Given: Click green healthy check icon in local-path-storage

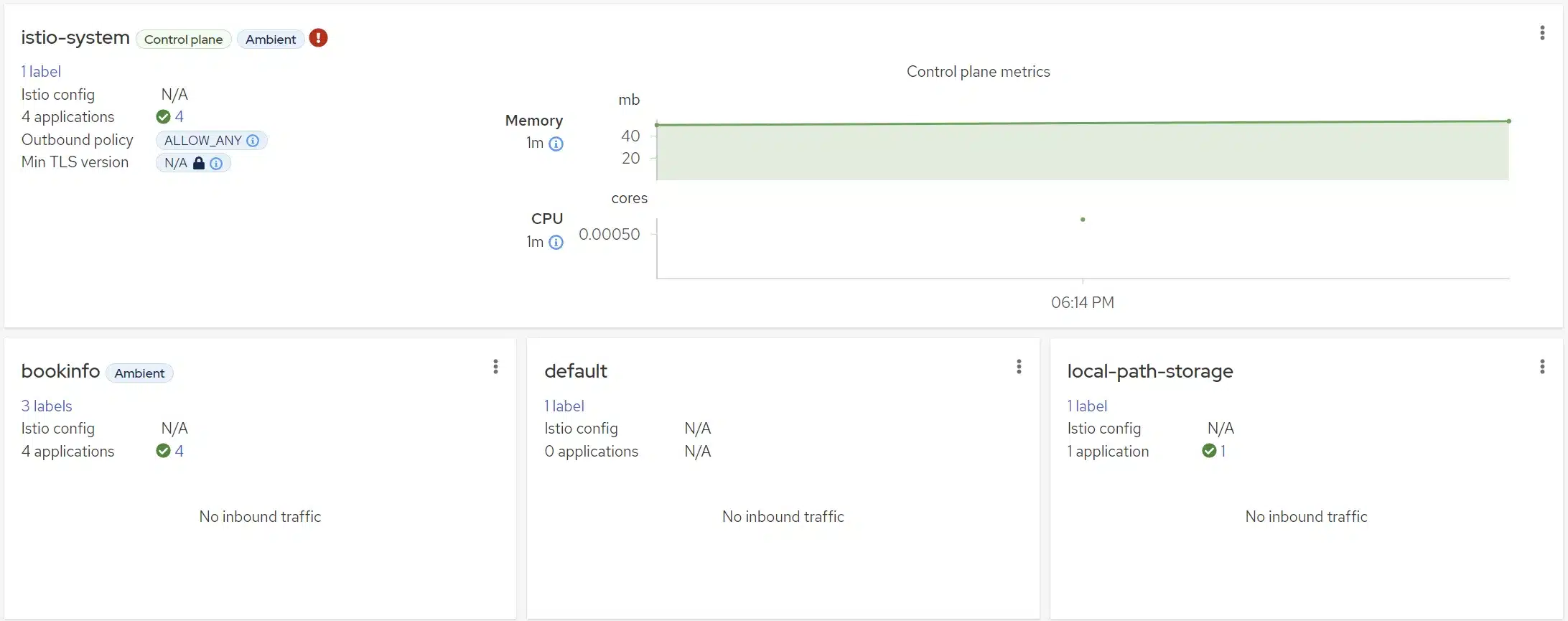Looking at the screenshot, I should coord(1209,451).
